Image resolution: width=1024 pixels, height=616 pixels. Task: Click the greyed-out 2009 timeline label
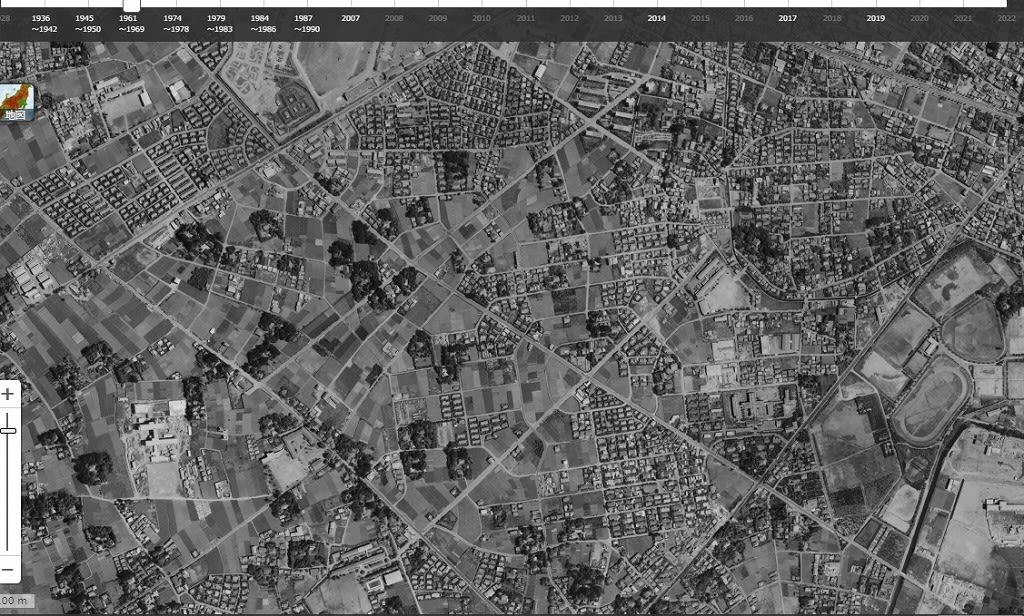coord(438,18)
